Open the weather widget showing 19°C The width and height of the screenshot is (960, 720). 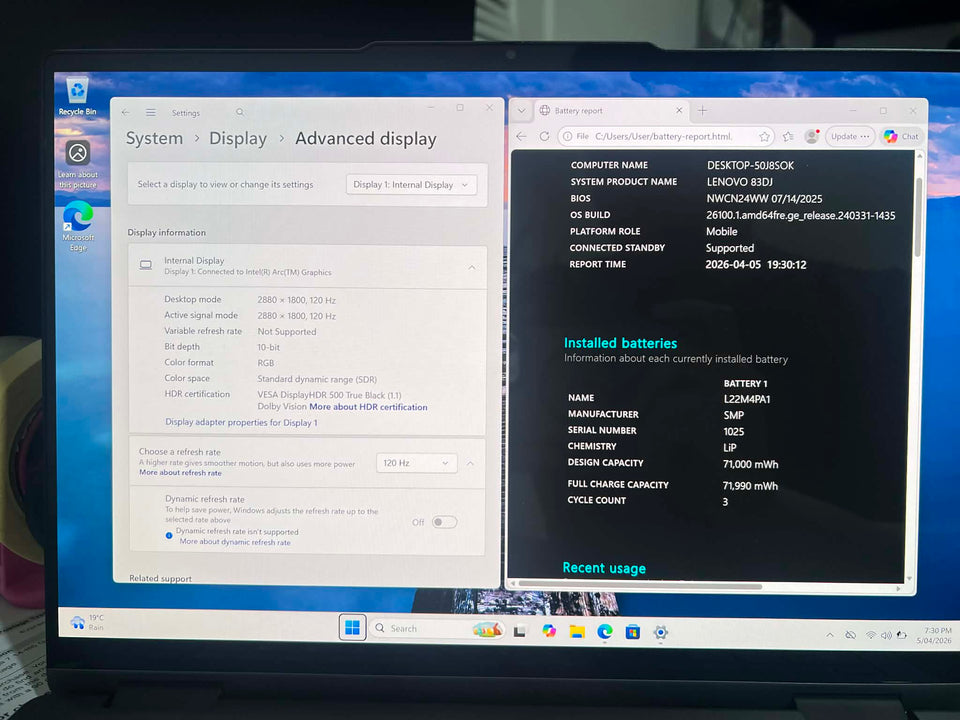[88, 623]
